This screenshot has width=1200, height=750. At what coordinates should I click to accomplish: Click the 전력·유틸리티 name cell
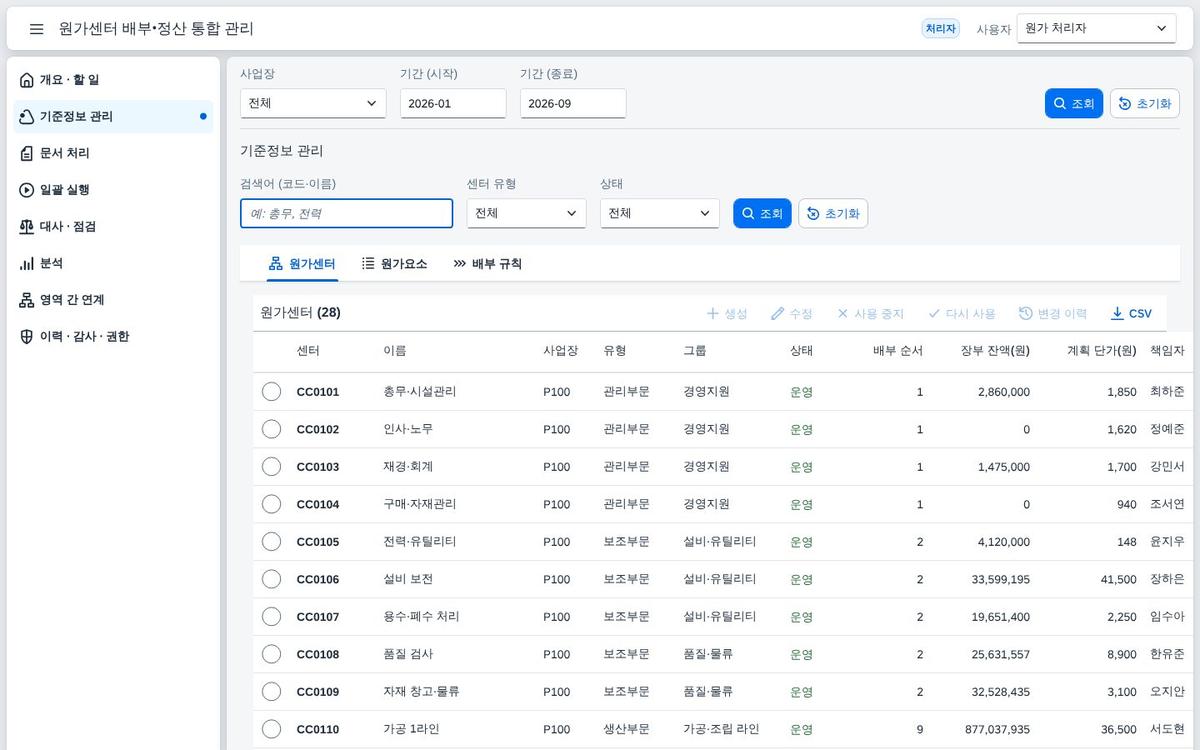pyautogui.click(x=420, y=542)
